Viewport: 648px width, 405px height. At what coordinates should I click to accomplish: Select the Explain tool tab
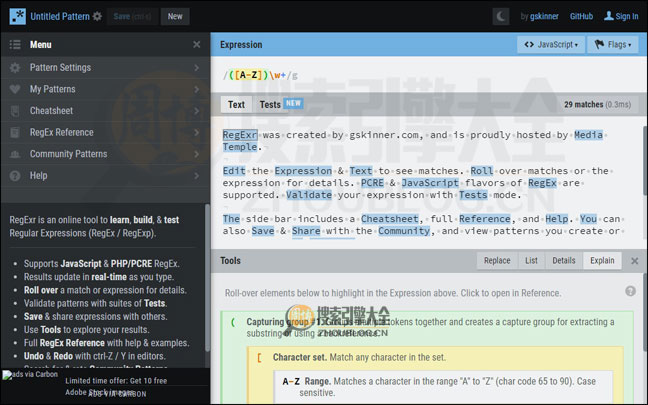coord(602,261)
